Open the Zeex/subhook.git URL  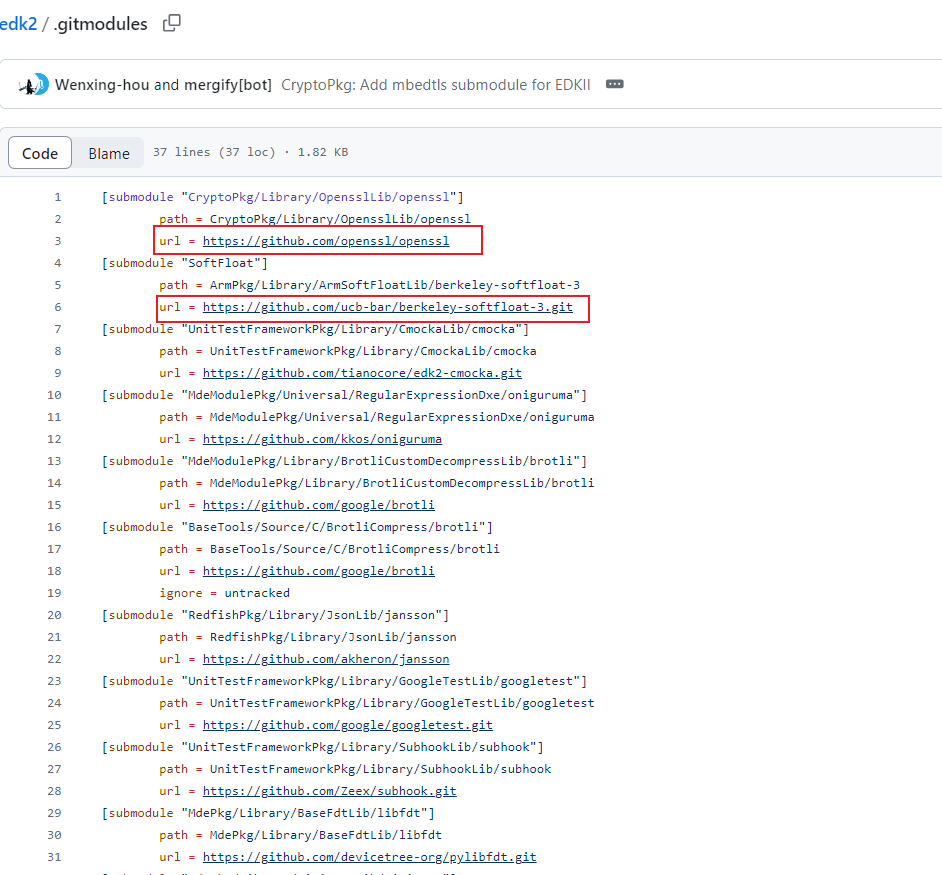[329, 791]
